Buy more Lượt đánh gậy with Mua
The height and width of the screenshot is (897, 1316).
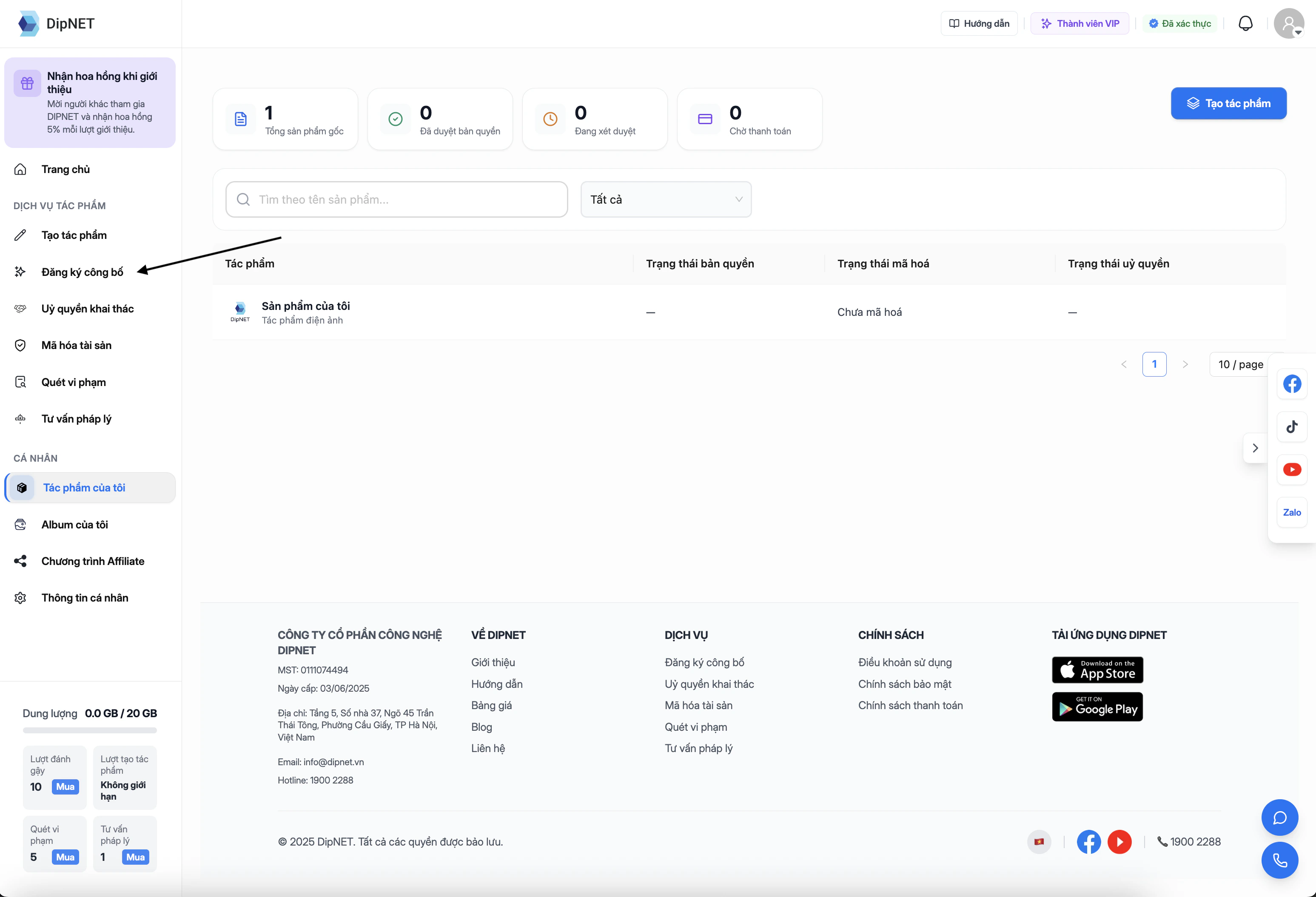65,786
